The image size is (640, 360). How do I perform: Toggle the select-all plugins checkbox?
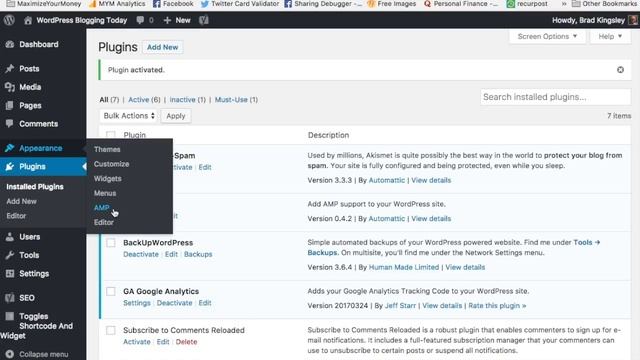coord(111,135)
